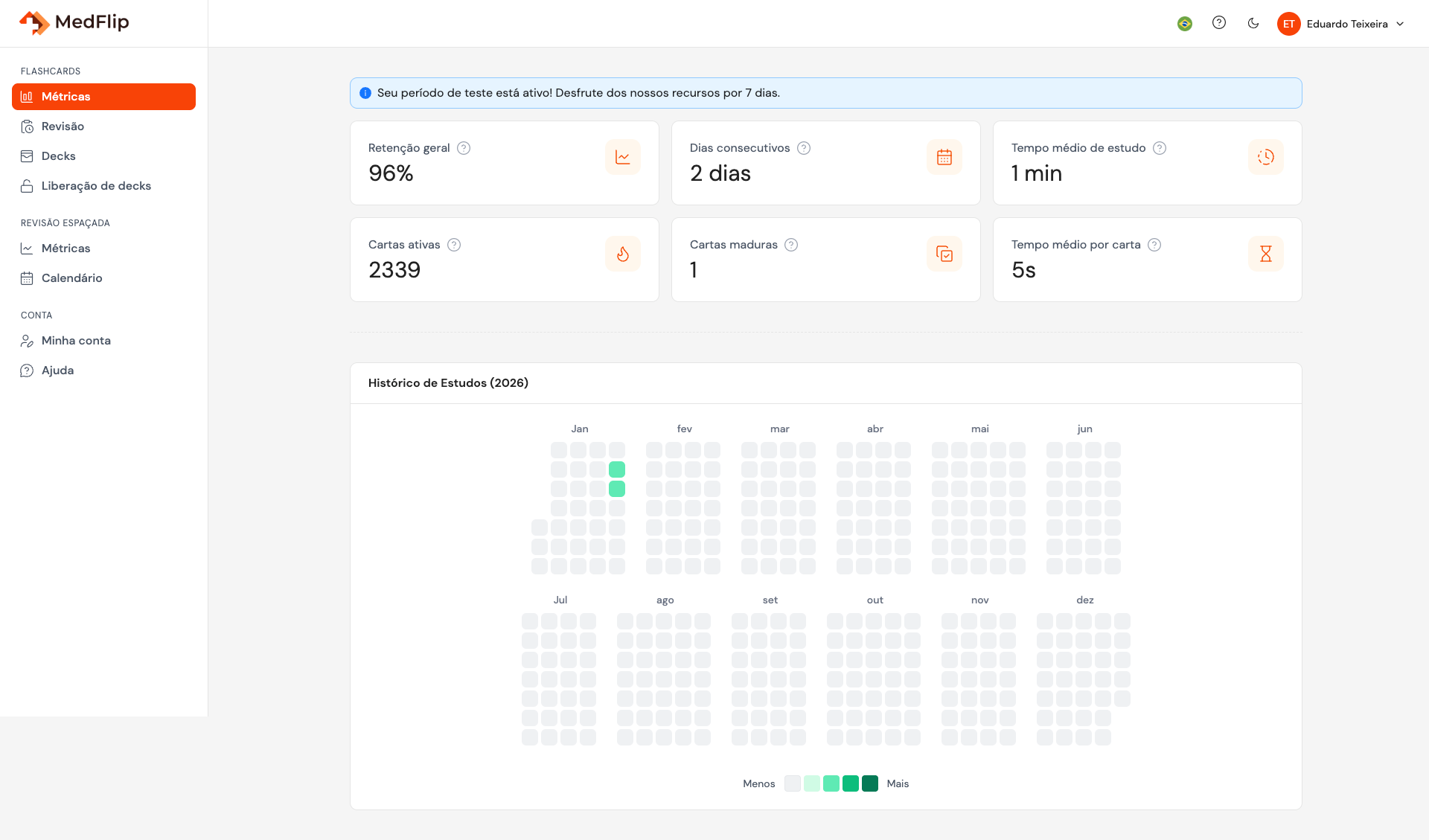The width and height of the screenshot is (1429, 840).
Task: Click a green day square in January heatmap
Action: coord(616,469)
